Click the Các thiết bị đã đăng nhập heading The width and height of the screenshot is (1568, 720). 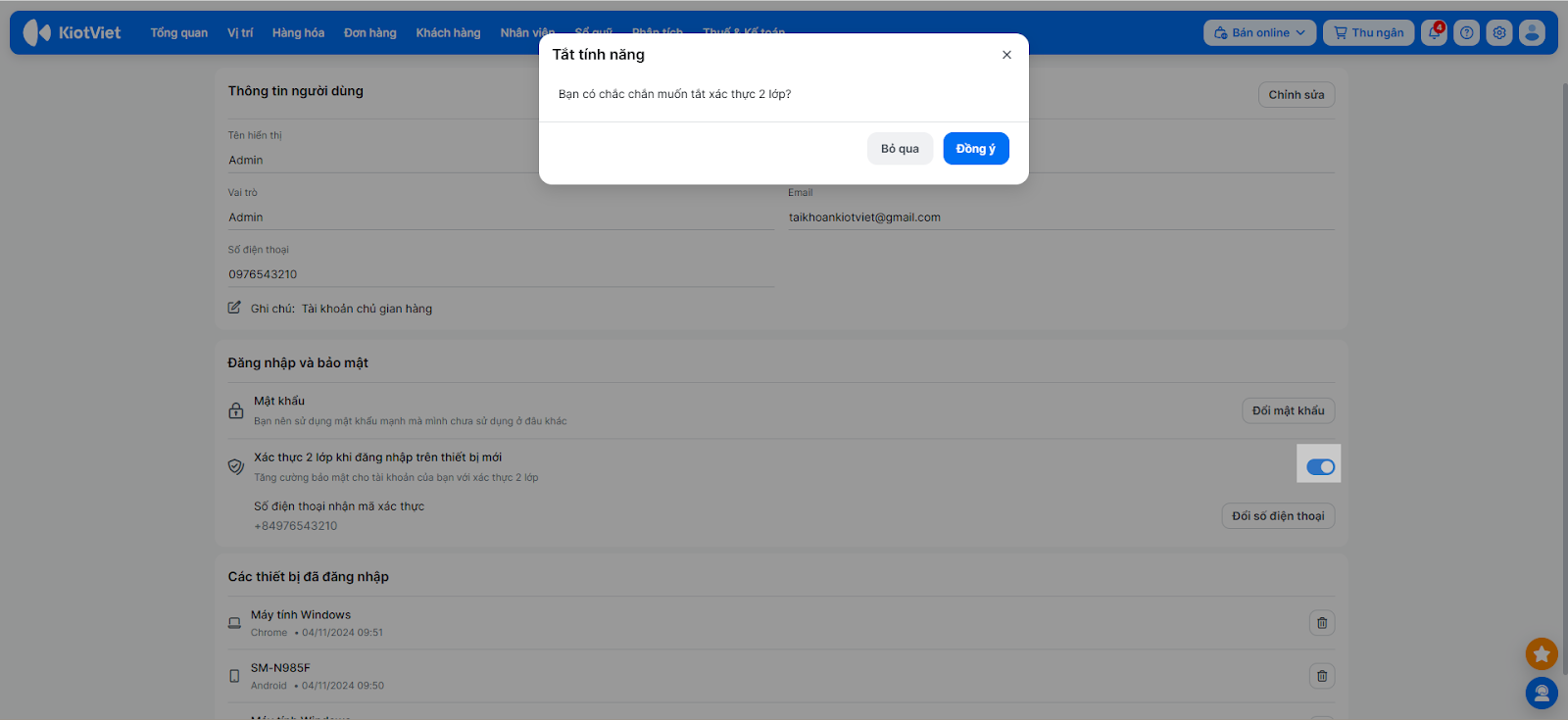[x=309, y=577]
